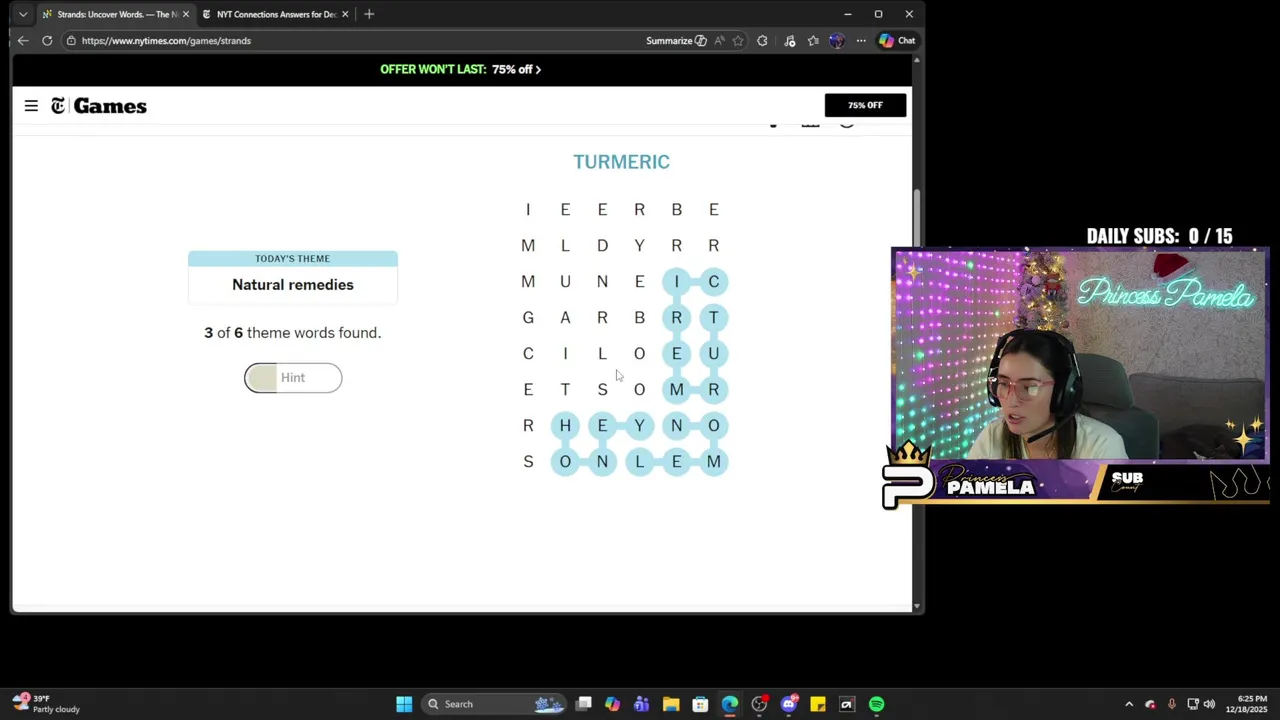Image resolution: width=1280 pixels, height=720 pixels.
Task: Select letter I at top-left of grid
Action: tap(528, 209)
